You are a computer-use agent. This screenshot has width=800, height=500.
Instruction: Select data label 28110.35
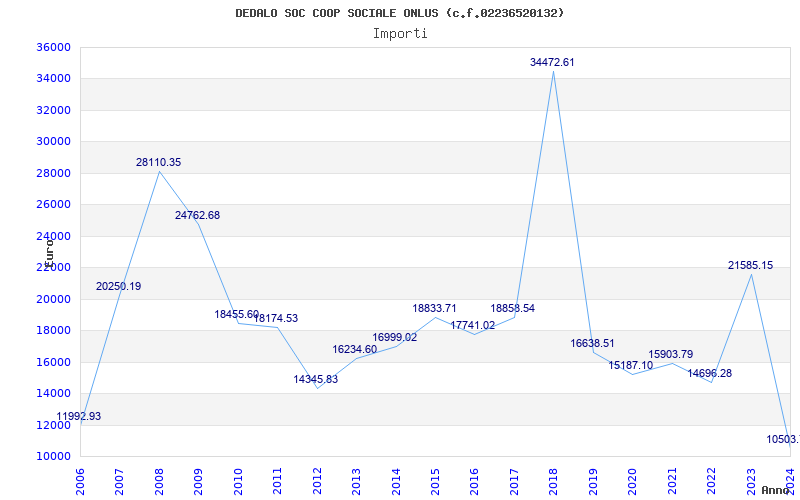tap(158, 162)
